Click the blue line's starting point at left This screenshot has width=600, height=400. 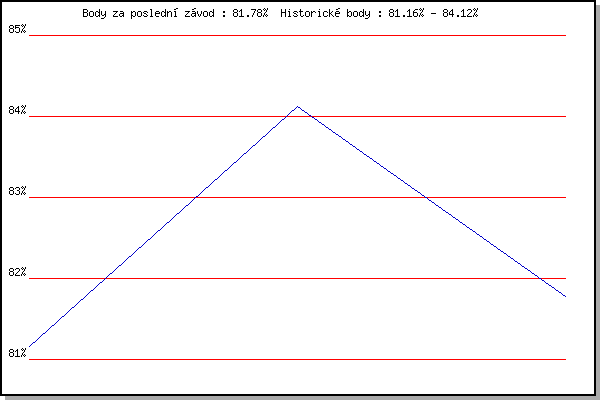pyautogui.click(x=31, y=346)
